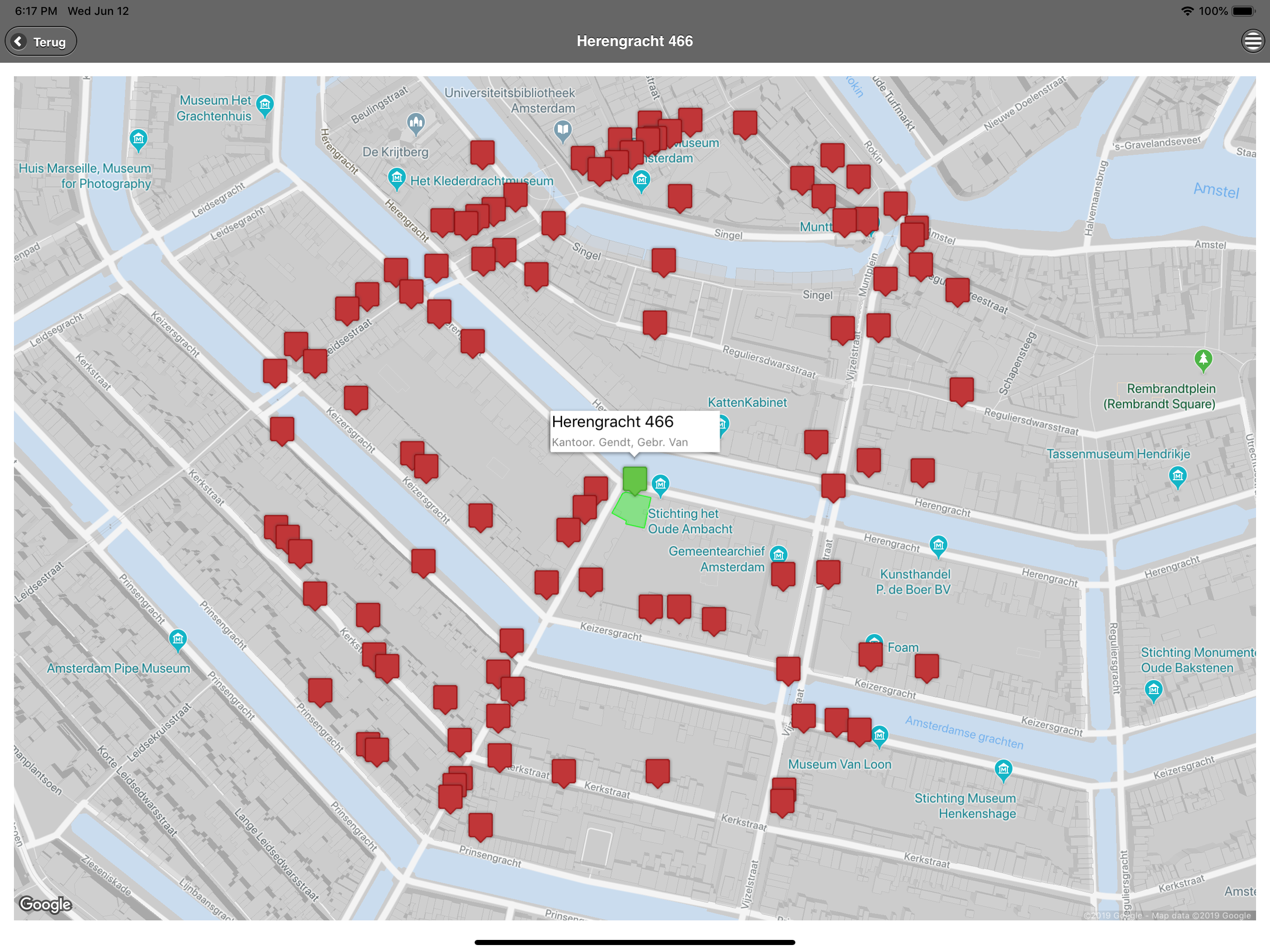Tap the Amstel river label

coord(1216,190)
